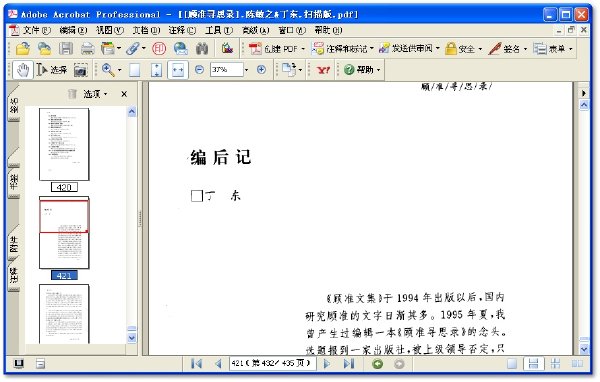Screen dimensions: 600x382
Task: Open the 工具 menu
Action: pos(218,30)
